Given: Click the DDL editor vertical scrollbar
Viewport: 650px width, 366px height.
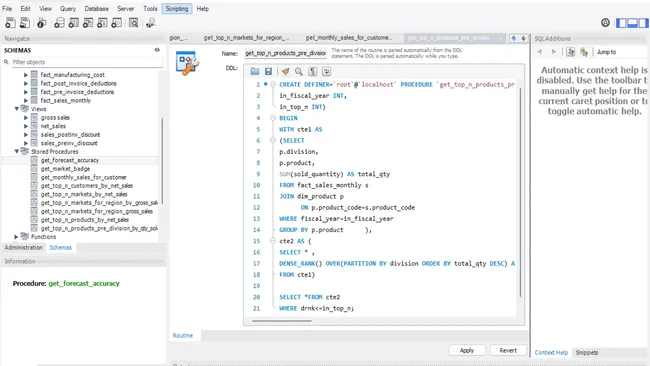Looking at the screenshot, I should (x=520, y=192).
